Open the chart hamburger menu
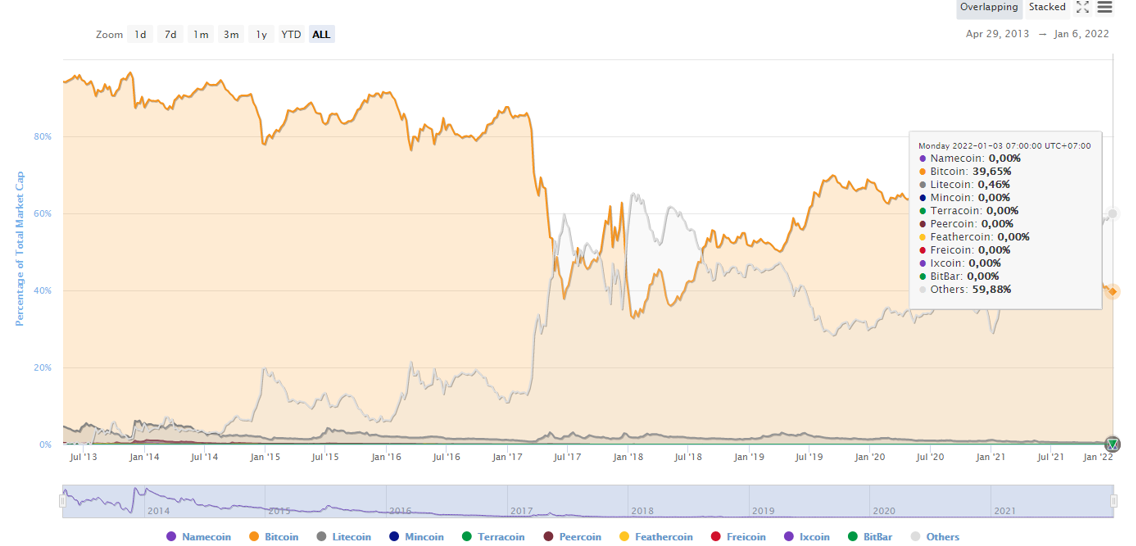The width and height of the screenshot is (1136, 546). tap(1105, 7)
